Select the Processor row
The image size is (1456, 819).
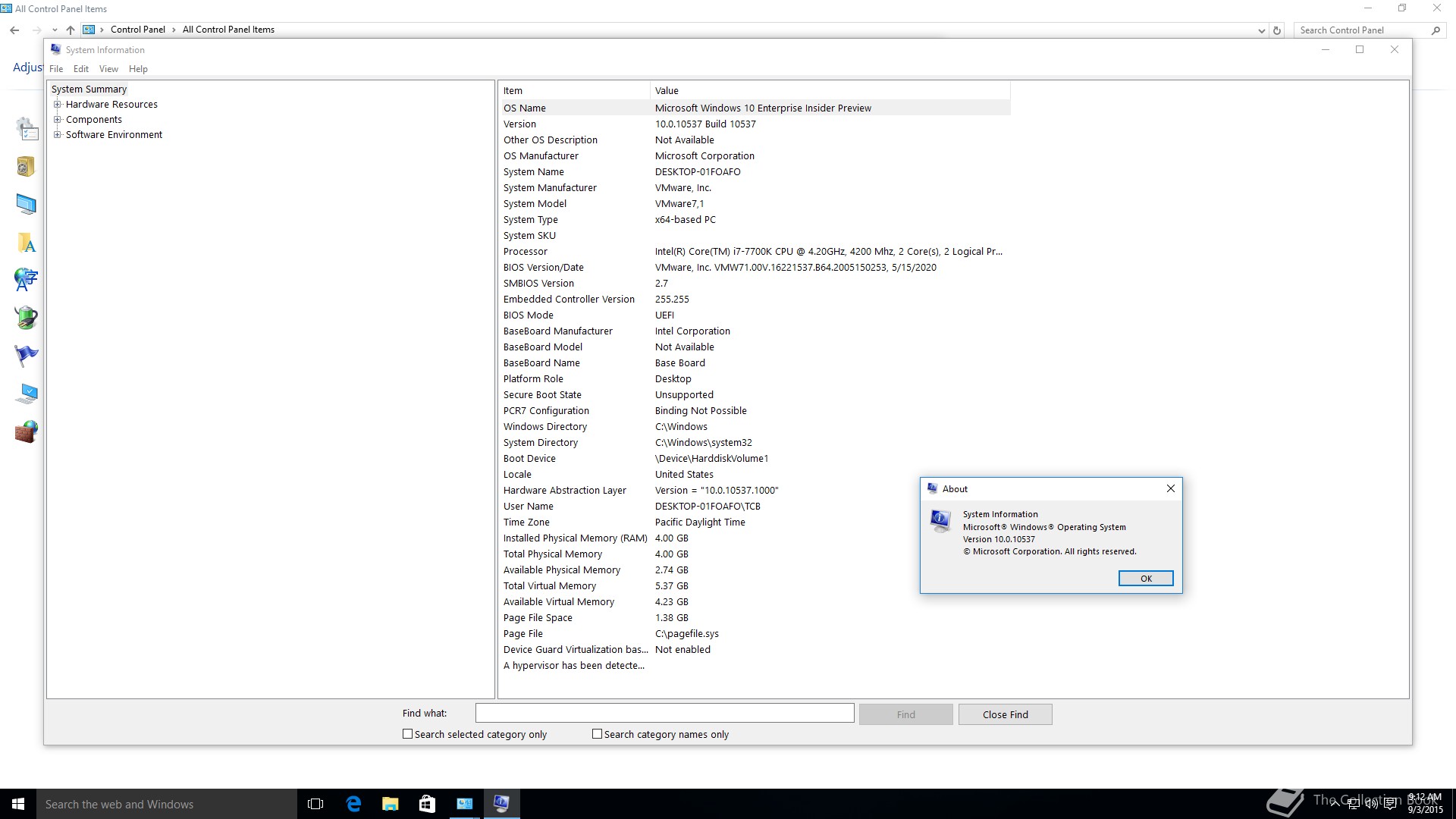tap(755, 252)
